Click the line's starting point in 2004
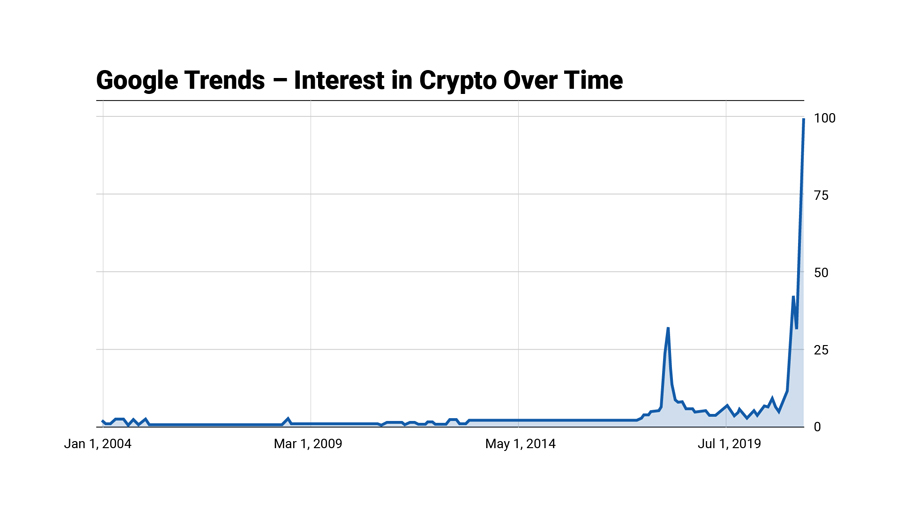900x506 pixels. coord(103,421)
